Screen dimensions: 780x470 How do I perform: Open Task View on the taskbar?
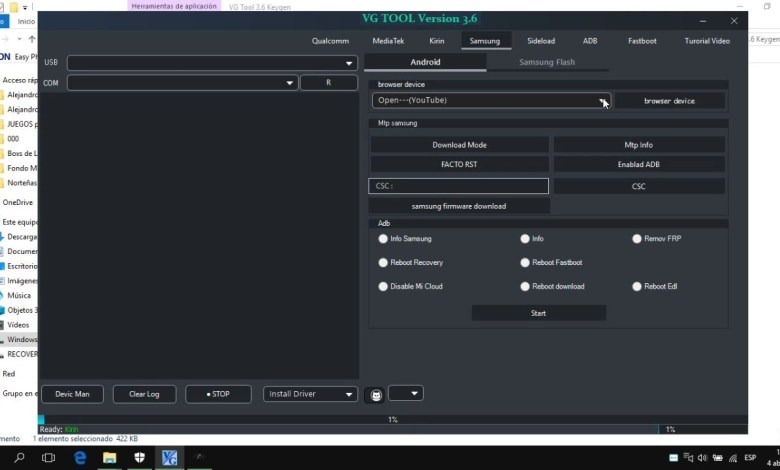[x=48, y=458]
